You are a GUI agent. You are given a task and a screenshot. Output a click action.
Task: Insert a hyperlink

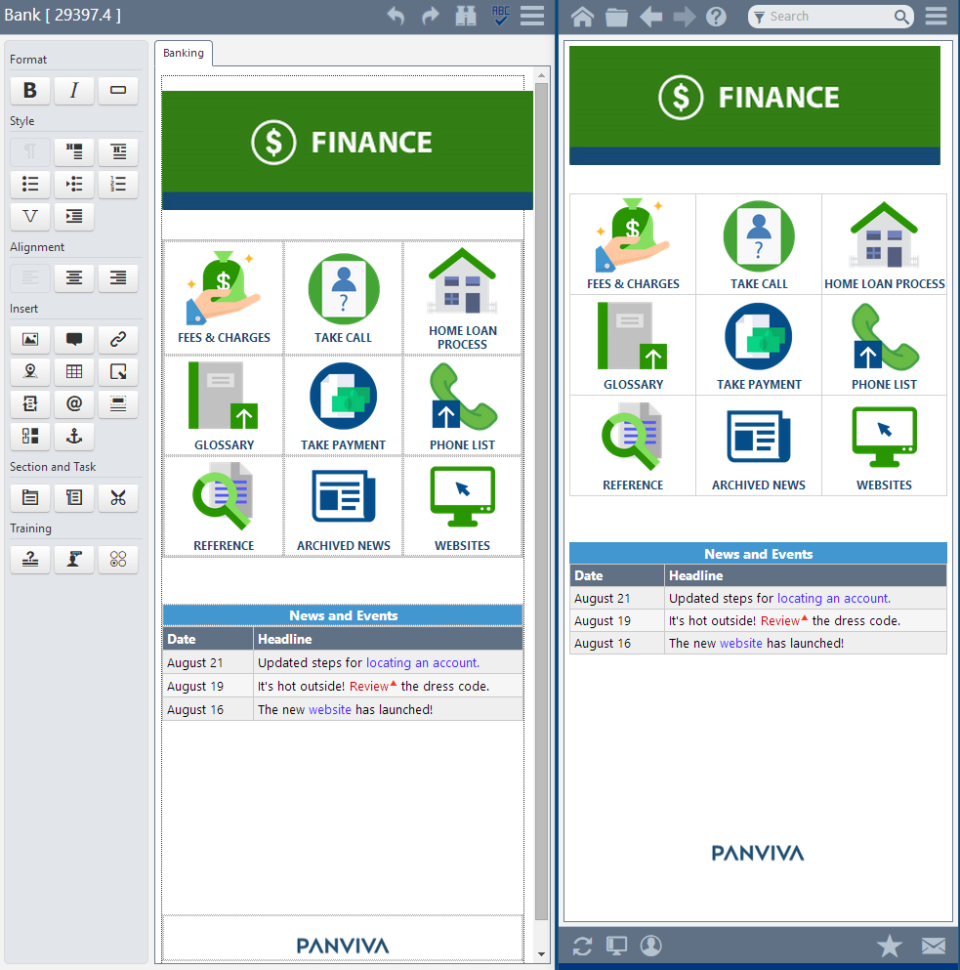click(118, 339)
